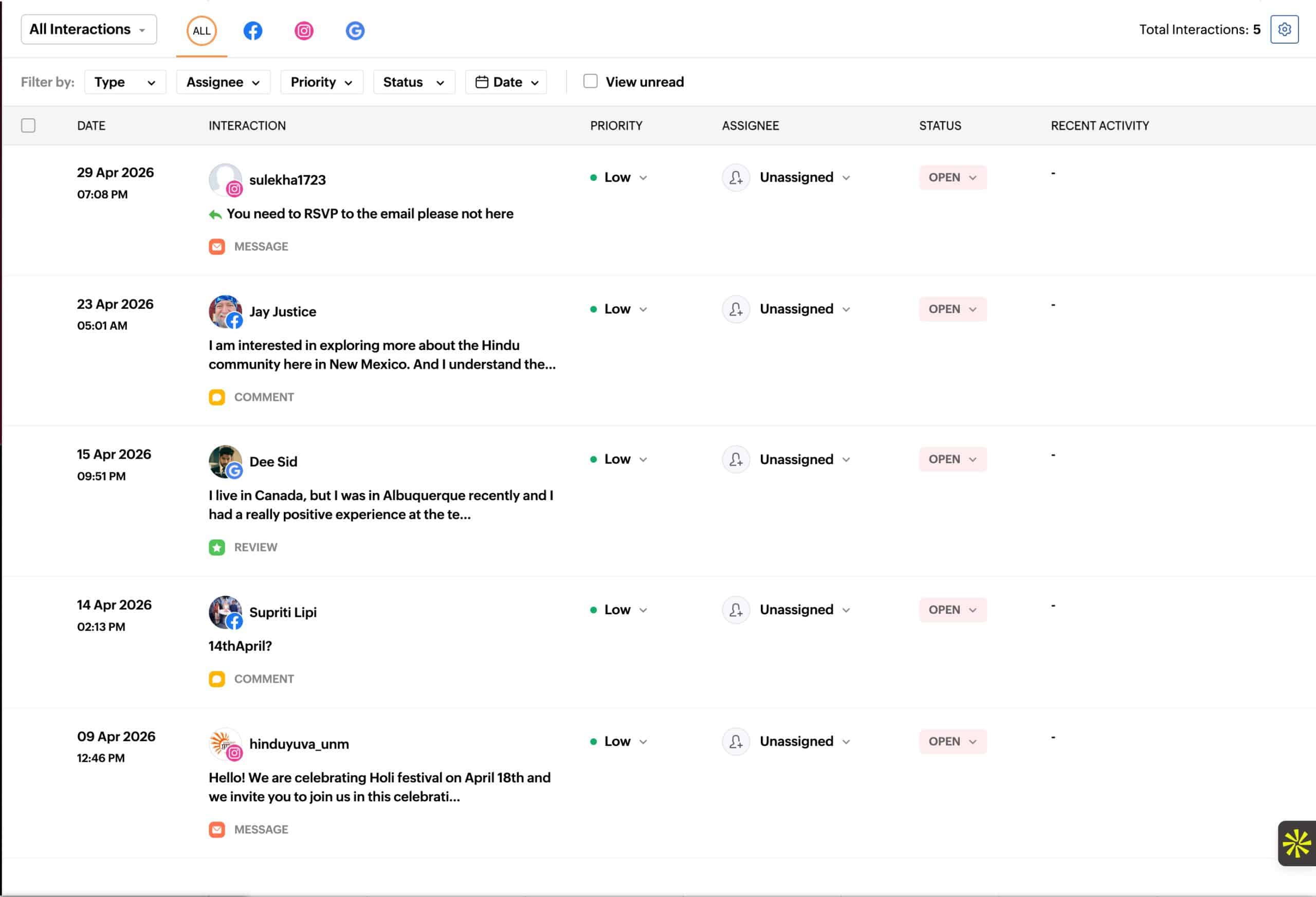
Task: Open the Status filter dropdown
Action: pos(414,82)
